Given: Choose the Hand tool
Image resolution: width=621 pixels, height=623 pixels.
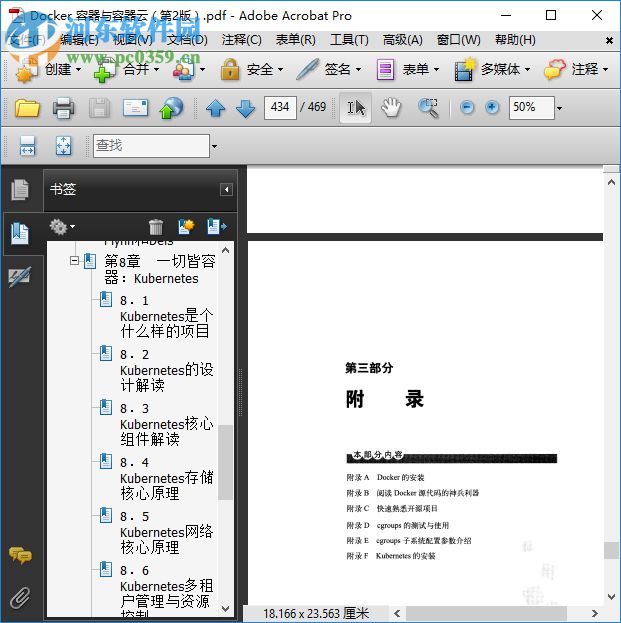Looking at the screenshot, I should click(x=391, y=107).
